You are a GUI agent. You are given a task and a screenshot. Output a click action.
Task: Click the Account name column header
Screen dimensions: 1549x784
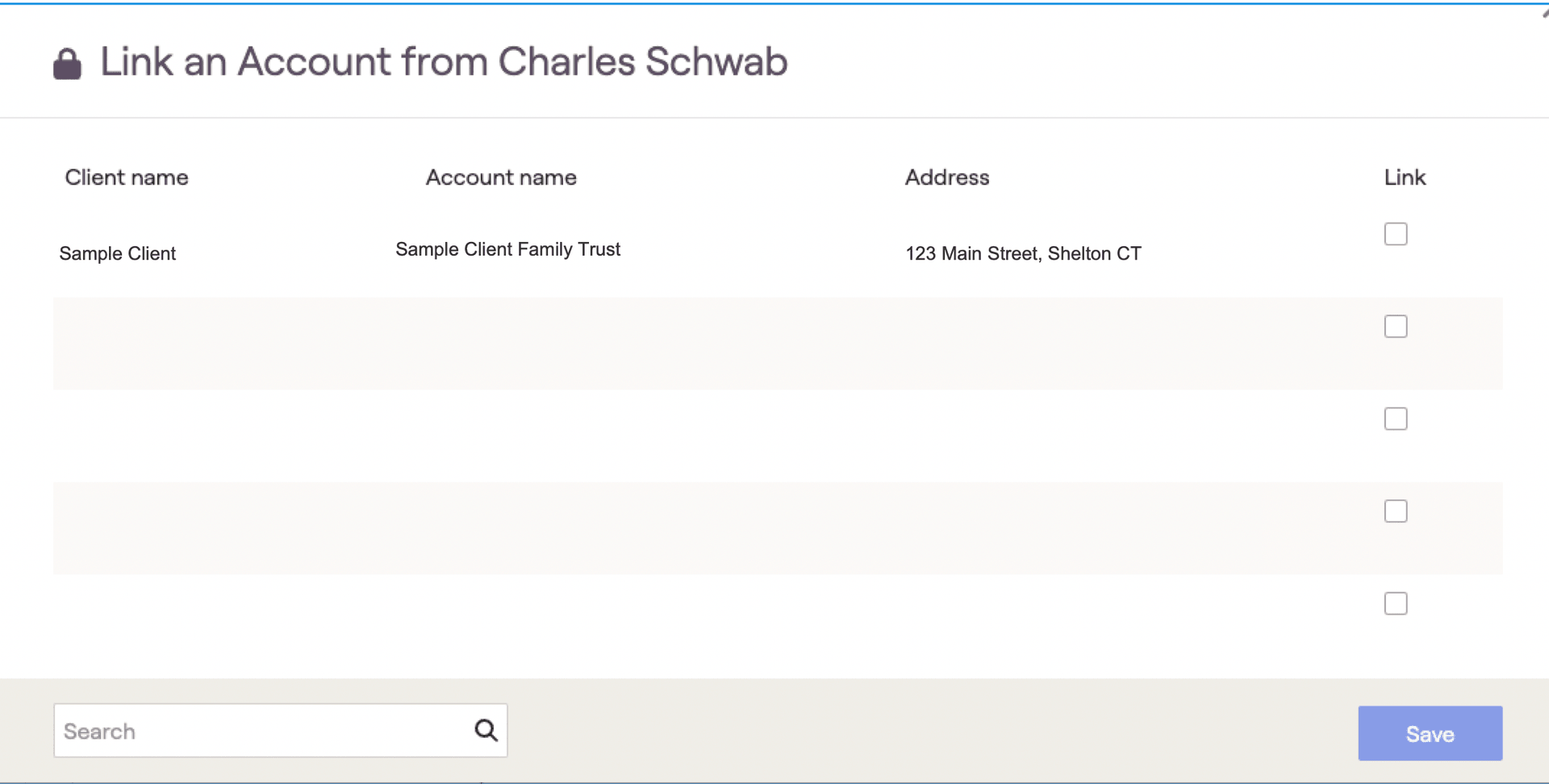coord(501,177)
